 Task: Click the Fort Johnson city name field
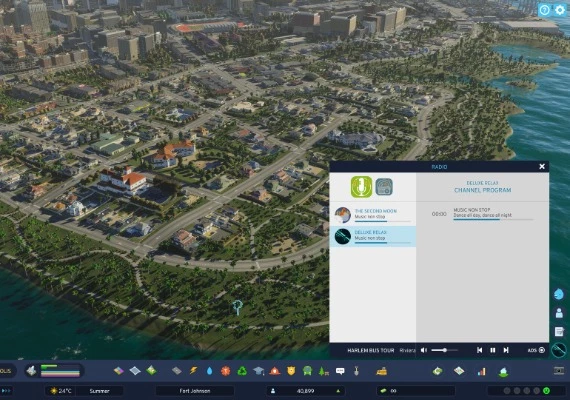click(x=195, y=391)
